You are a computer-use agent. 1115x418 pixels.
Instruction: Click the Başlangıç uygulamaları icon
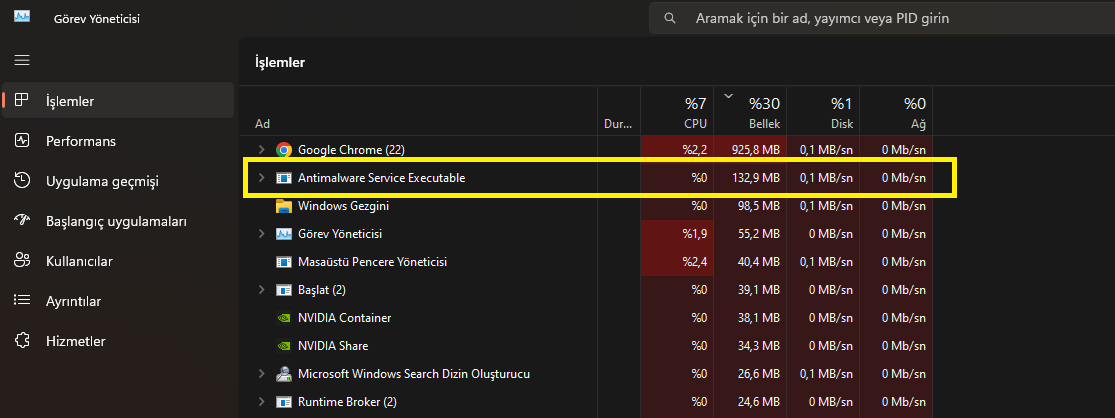click(x=22, y=221)
